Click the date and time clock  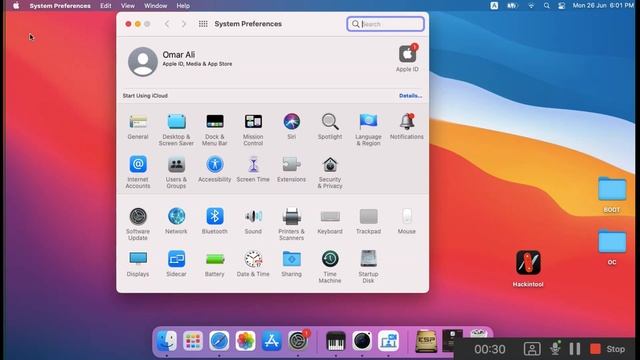(603, 5)
